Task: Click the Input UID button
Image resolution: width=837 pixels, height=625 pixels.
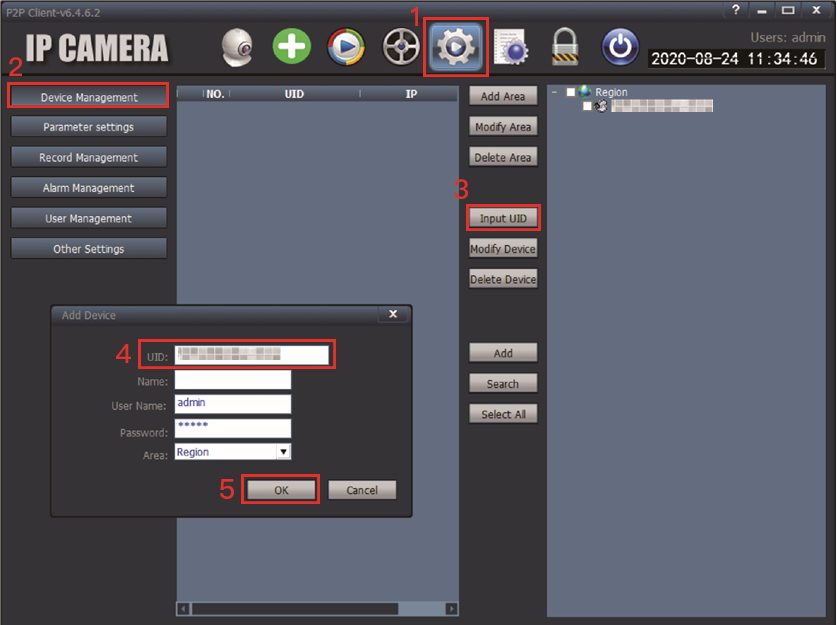Action: click(503, 218)
